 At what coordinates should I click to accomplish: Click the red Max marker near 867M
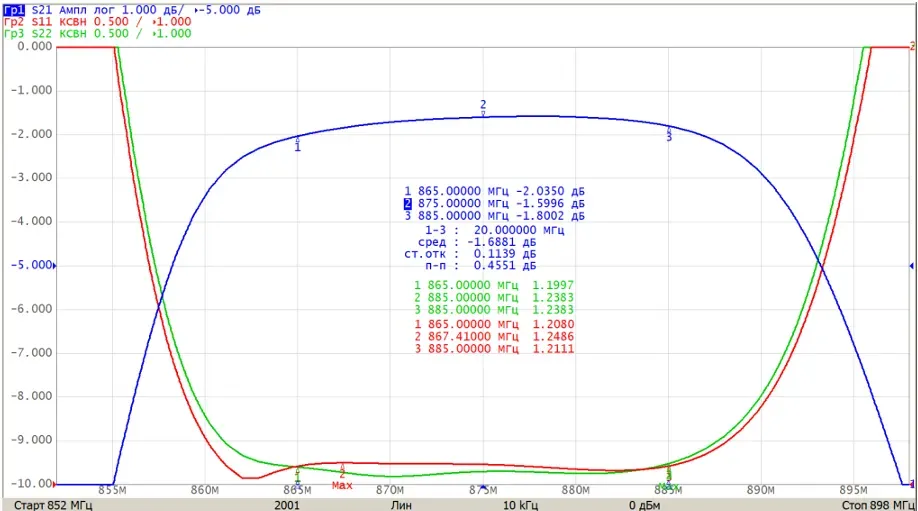point(342,485)
